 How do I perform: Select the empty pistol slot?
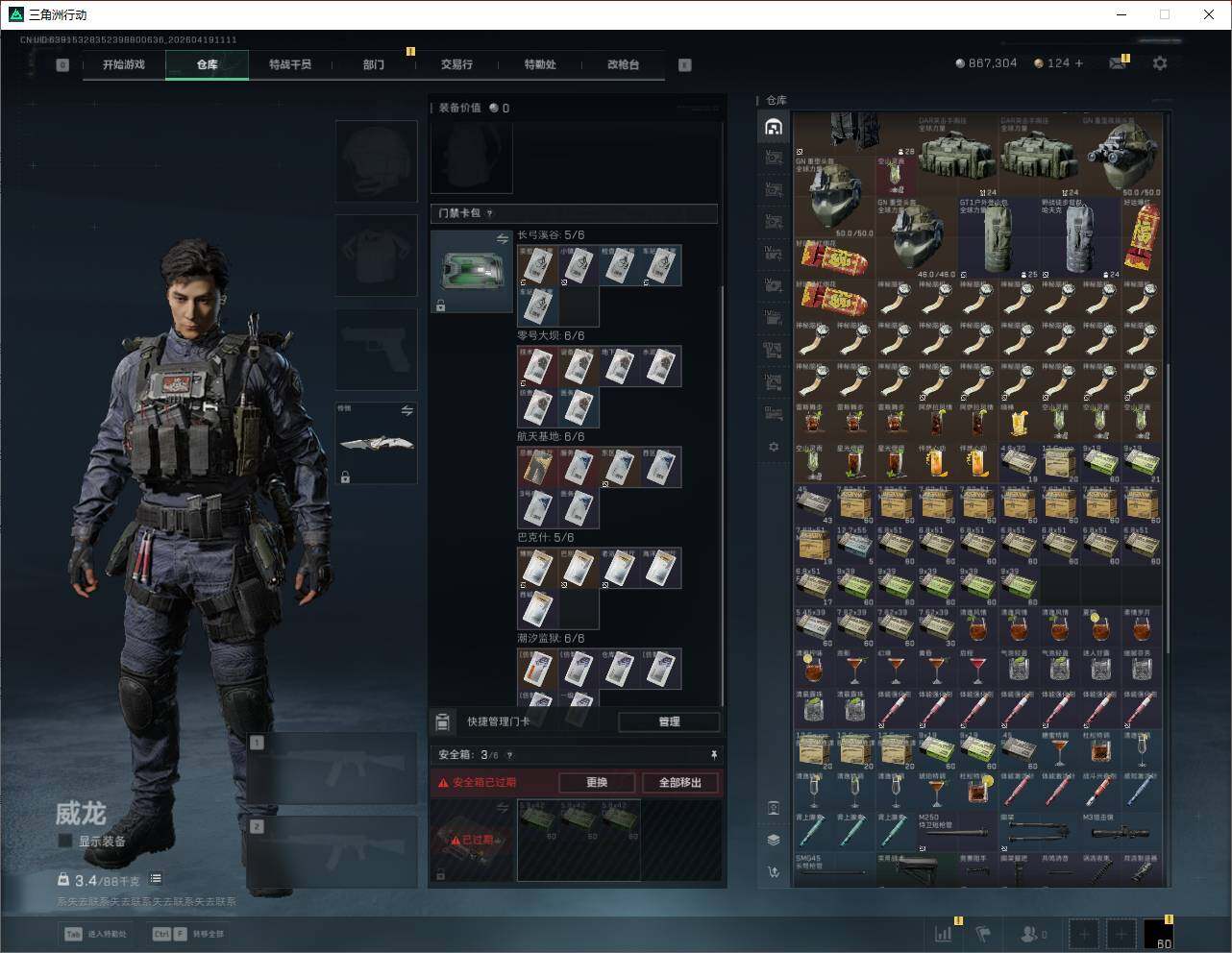[x=377, y=349]
